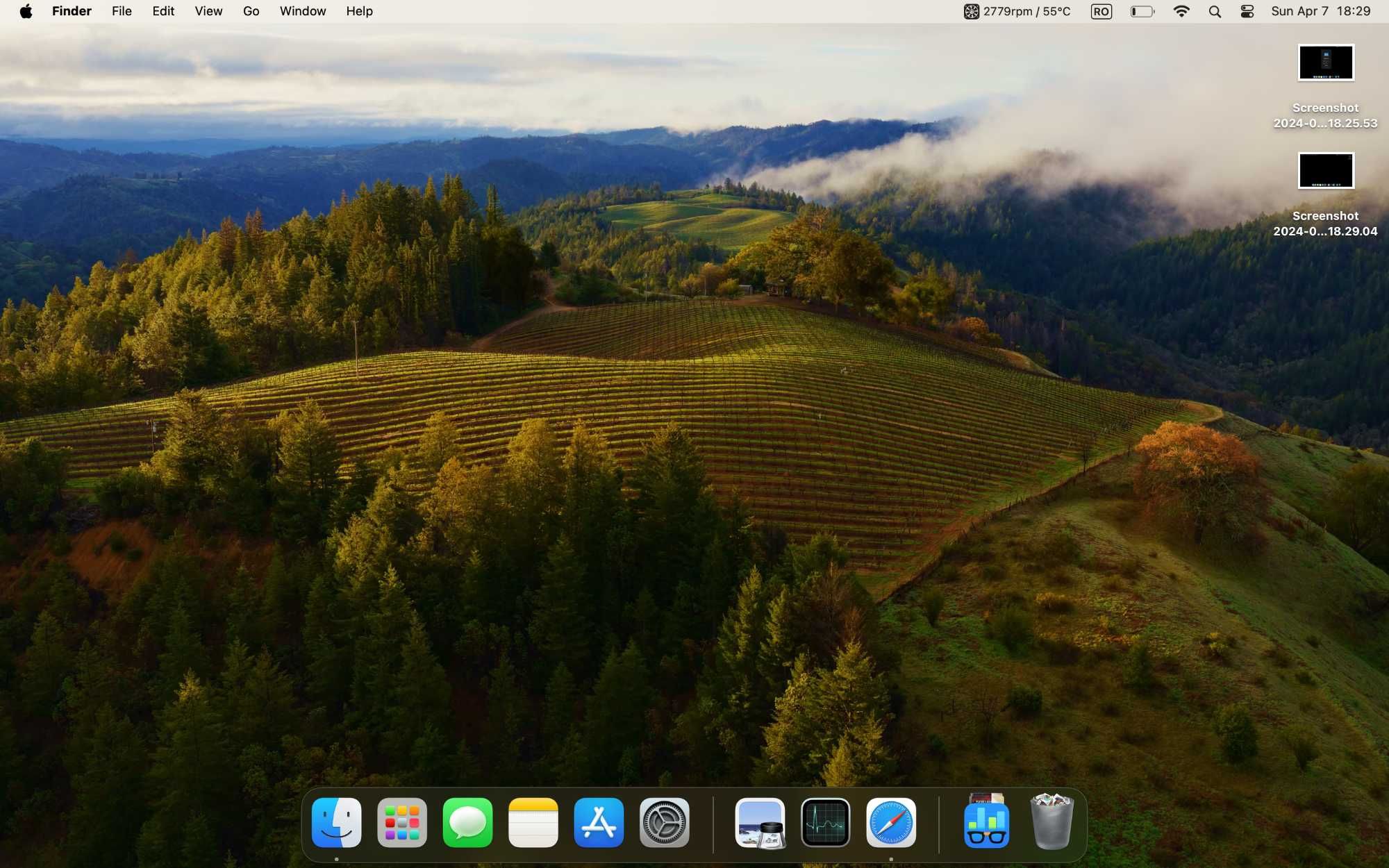Open Finder from the Dock
1389x868 pixels.
(x=337, y=823)
